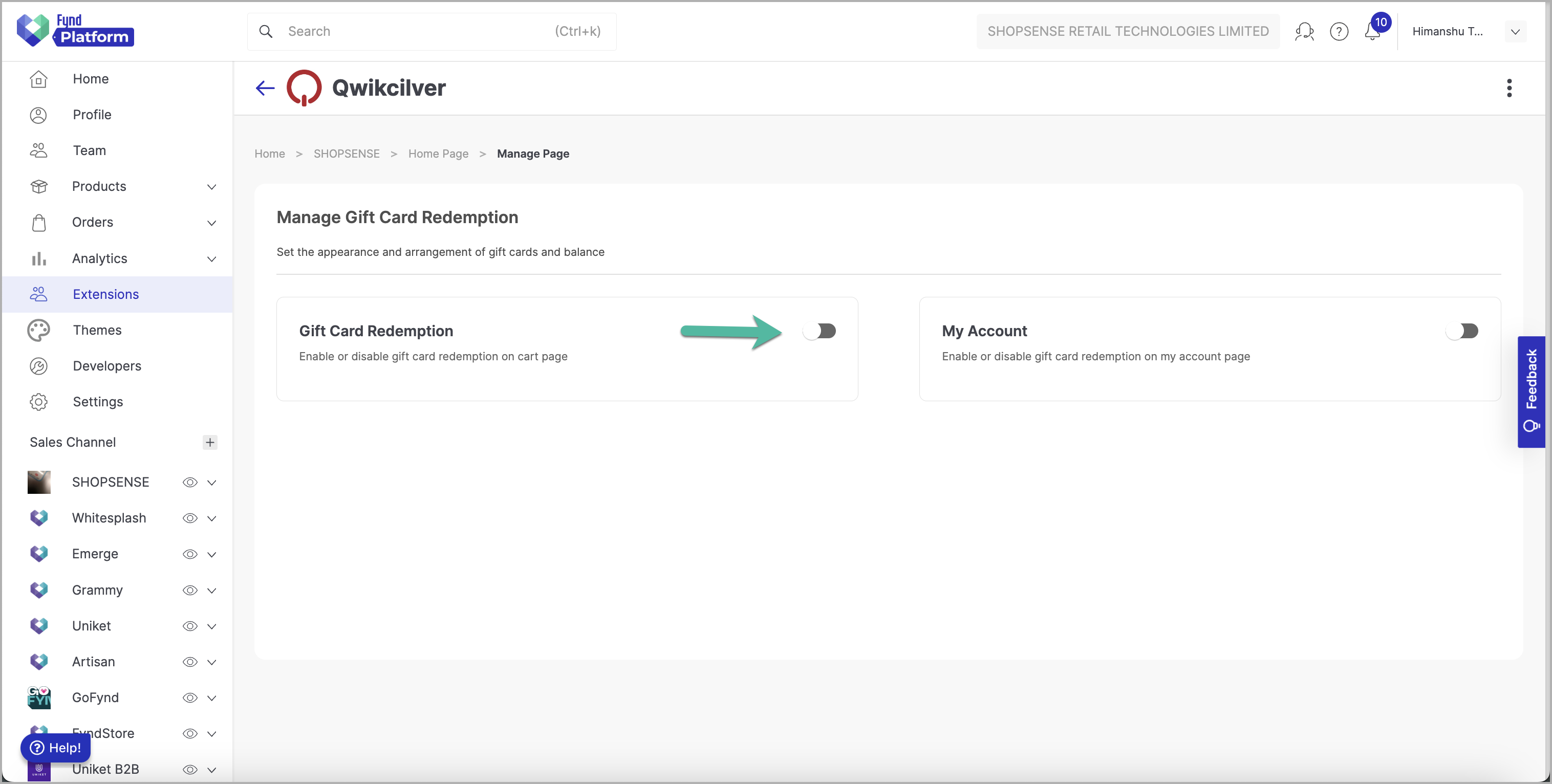Viewport: 1552px width, 784px height.
Task: Expand the Products menu chevron
Action: (211, 187)
